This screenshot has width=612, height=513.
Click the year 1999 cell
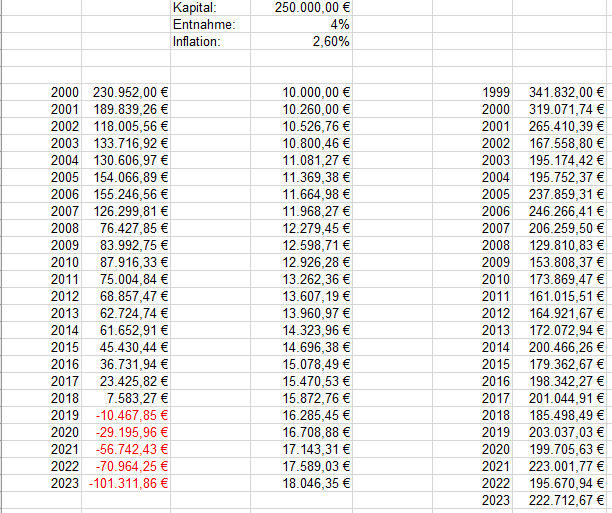pyautogui.click(x=497, y=92)
